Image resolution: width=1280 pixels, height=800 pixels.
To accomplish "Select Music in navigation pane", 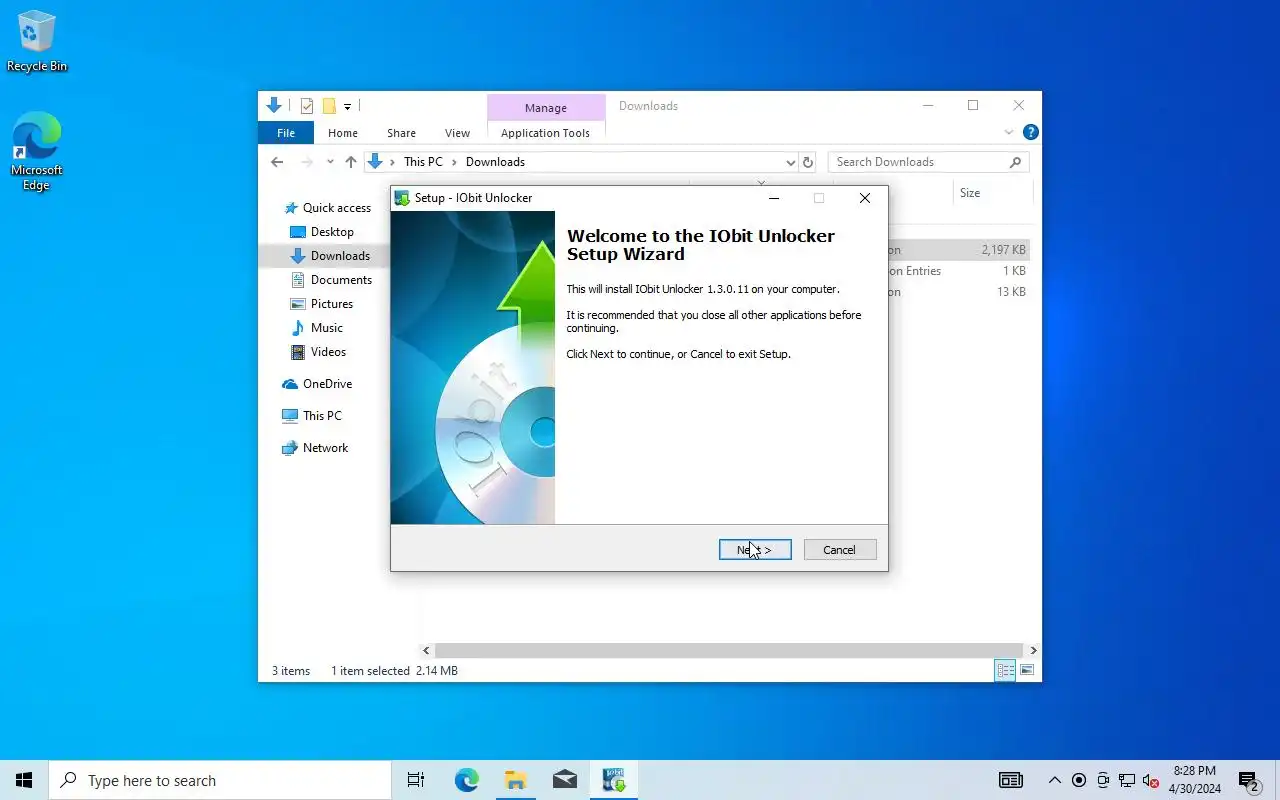I will [x=326, y=328].
